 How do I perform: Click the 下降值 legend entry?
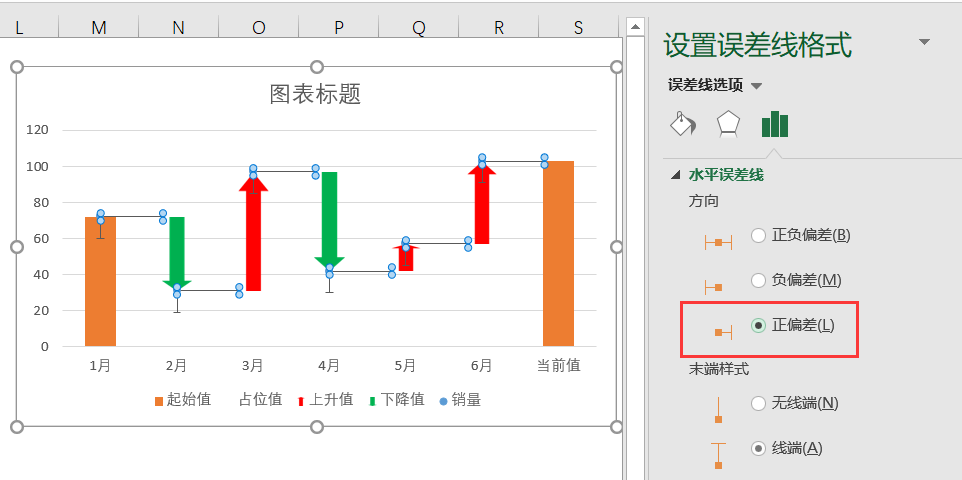[x=397, y=400]
